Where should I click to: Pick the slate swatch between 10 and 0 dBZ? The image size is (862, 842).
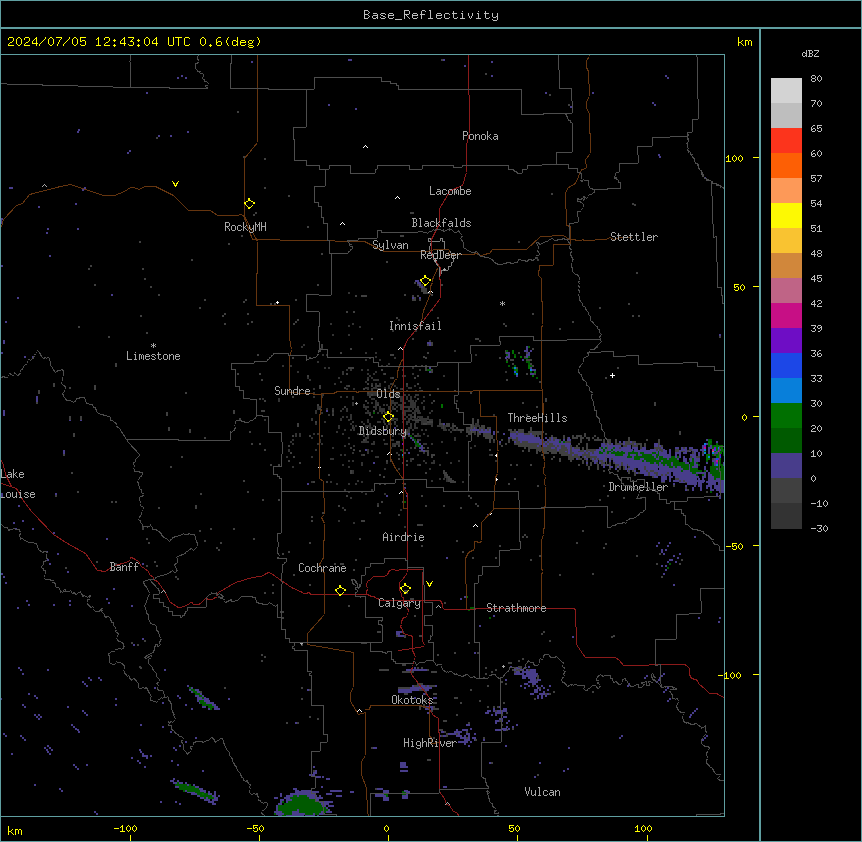coord(786,466)
